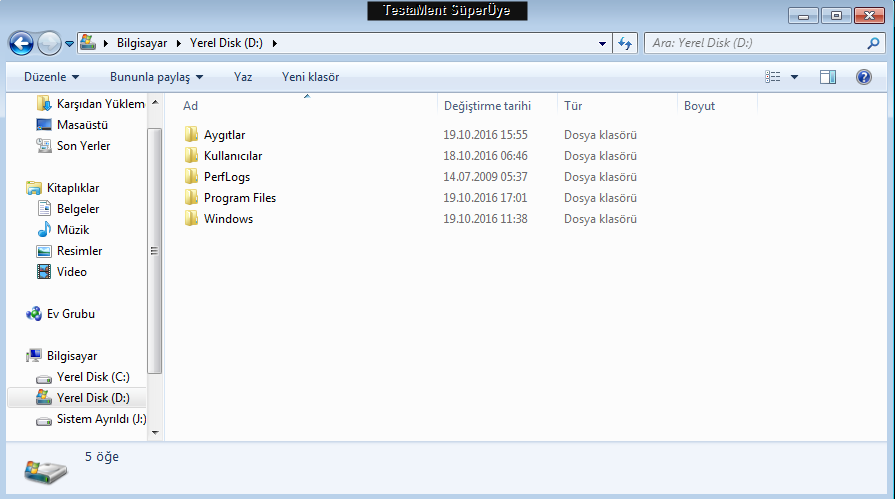Select Yerel Disk (D:) in the sidebar

[76, 398]
